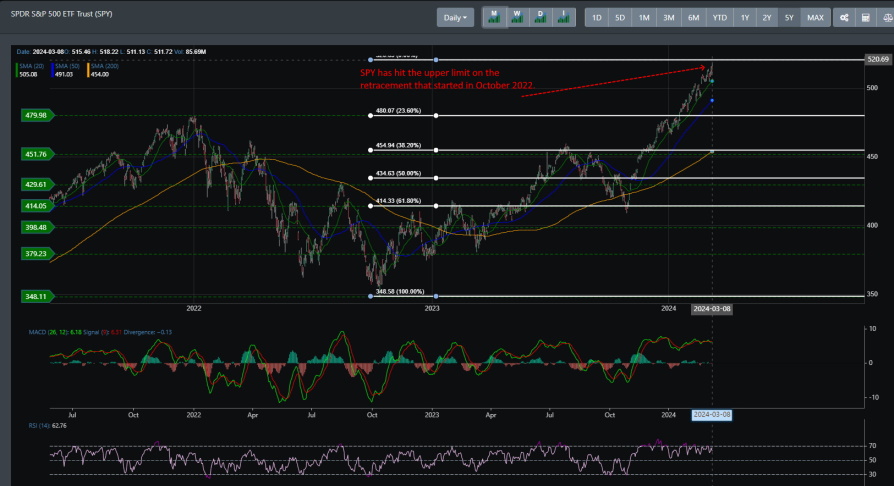Click the RSI (14) indicator label

pos(47,426)
